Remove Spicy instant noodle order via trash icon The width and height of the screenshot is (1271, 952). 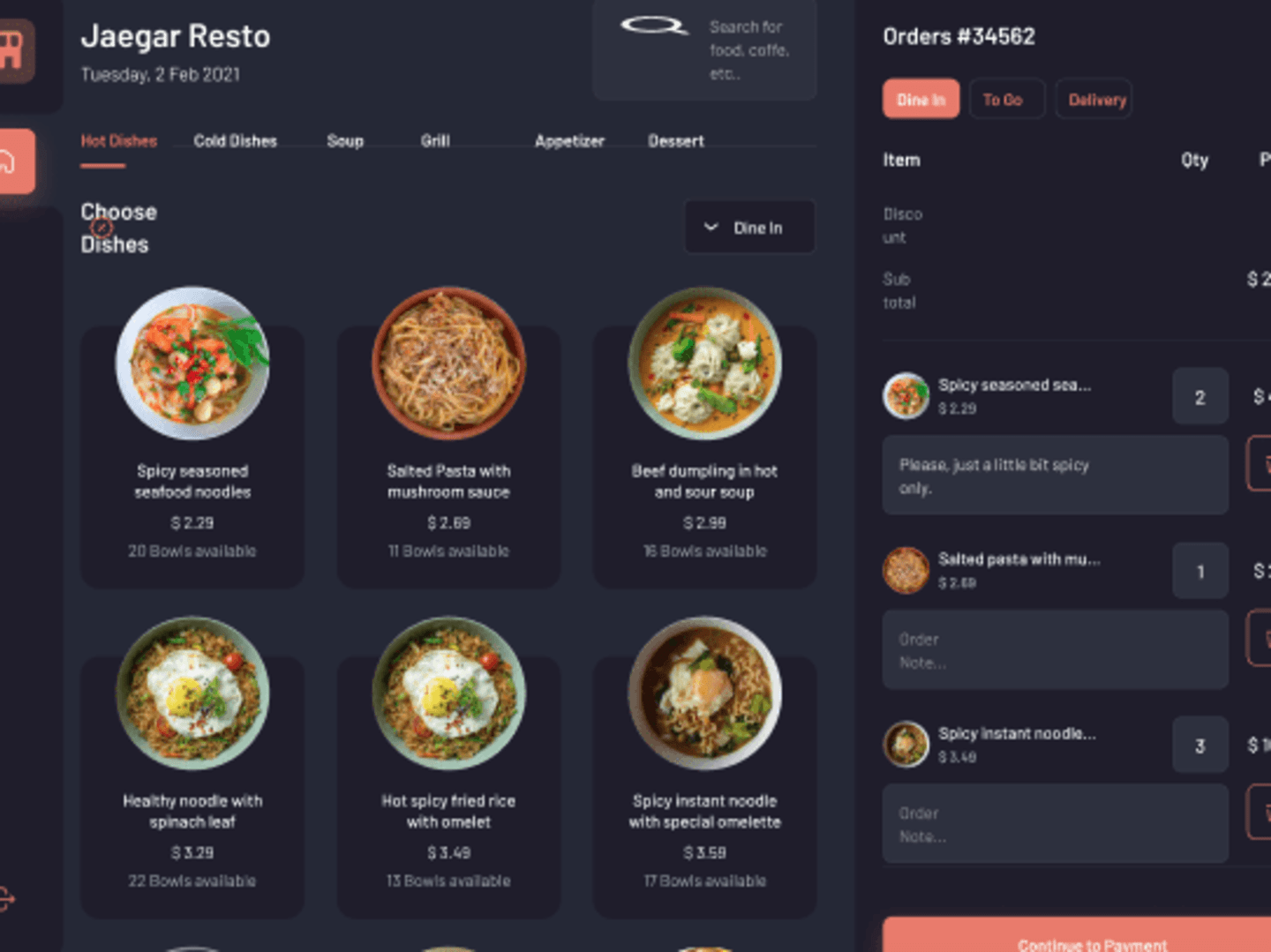(x=1260, y=813)
